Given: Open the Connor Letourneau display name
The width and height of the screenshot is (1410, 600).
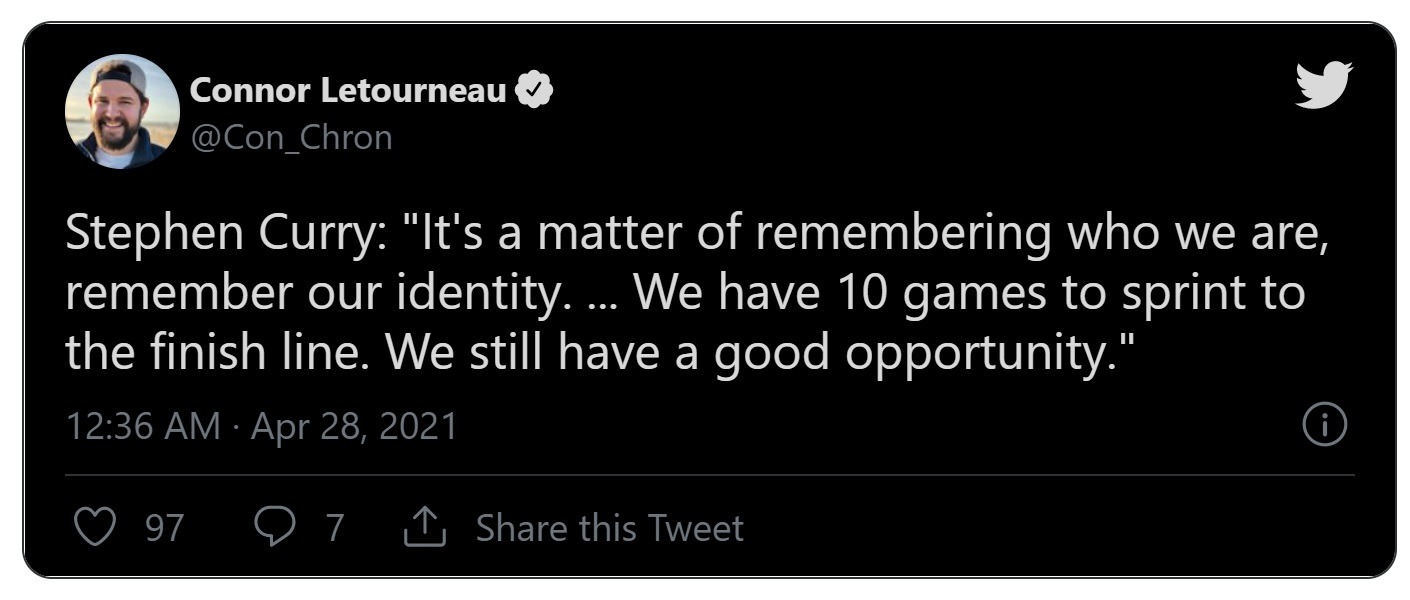Looking at the screenshot, I should click(348, 92).
